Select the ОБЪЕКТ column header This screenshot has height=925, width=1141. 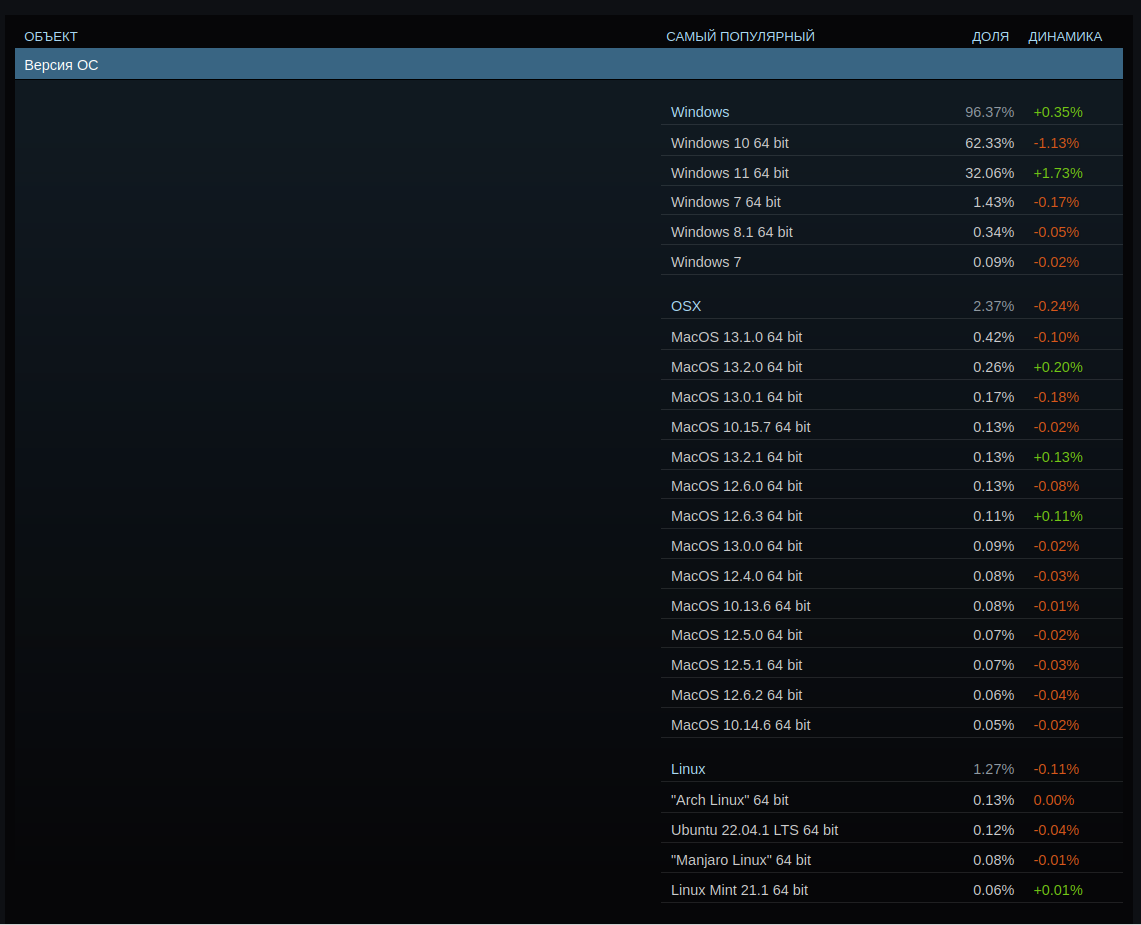point(51,36)
